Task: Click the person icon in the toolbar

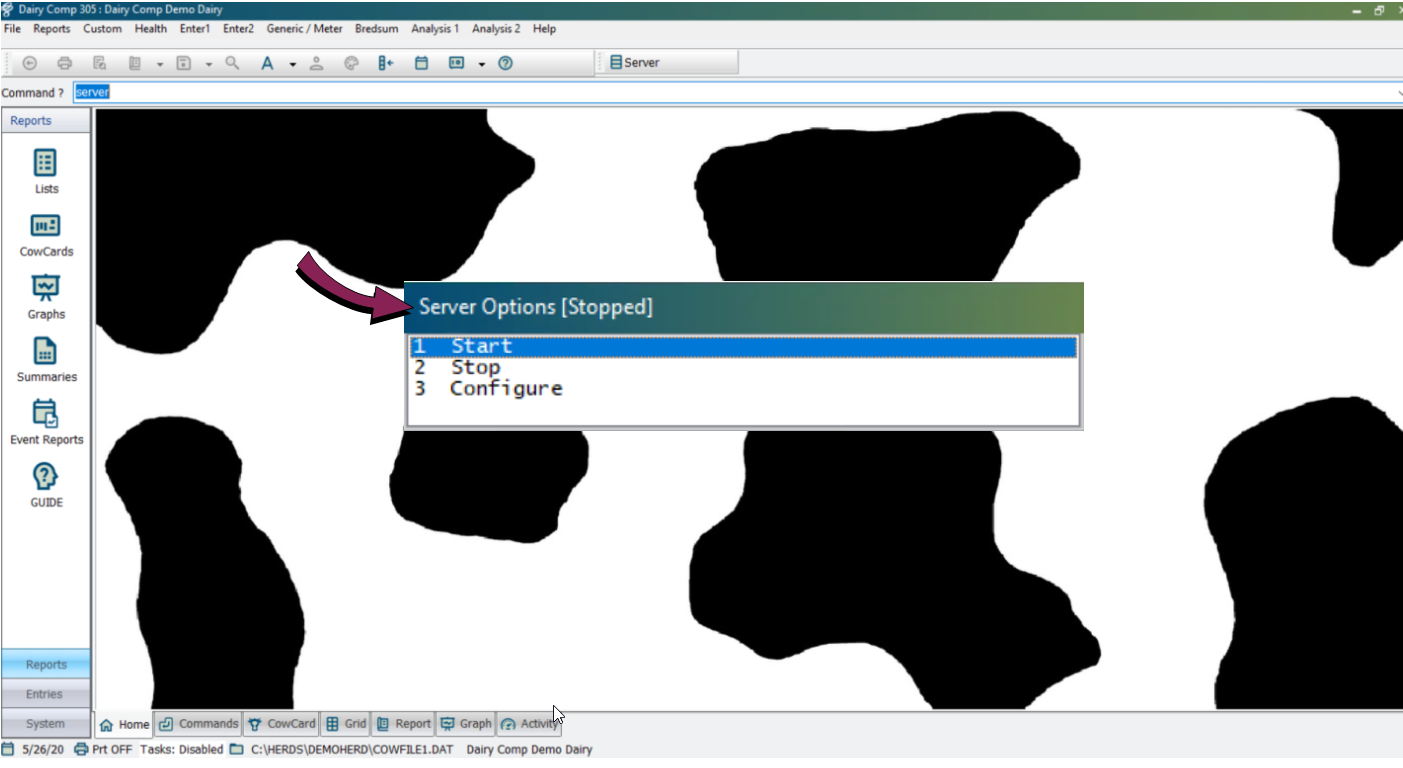Action: (x=317, y=63)
